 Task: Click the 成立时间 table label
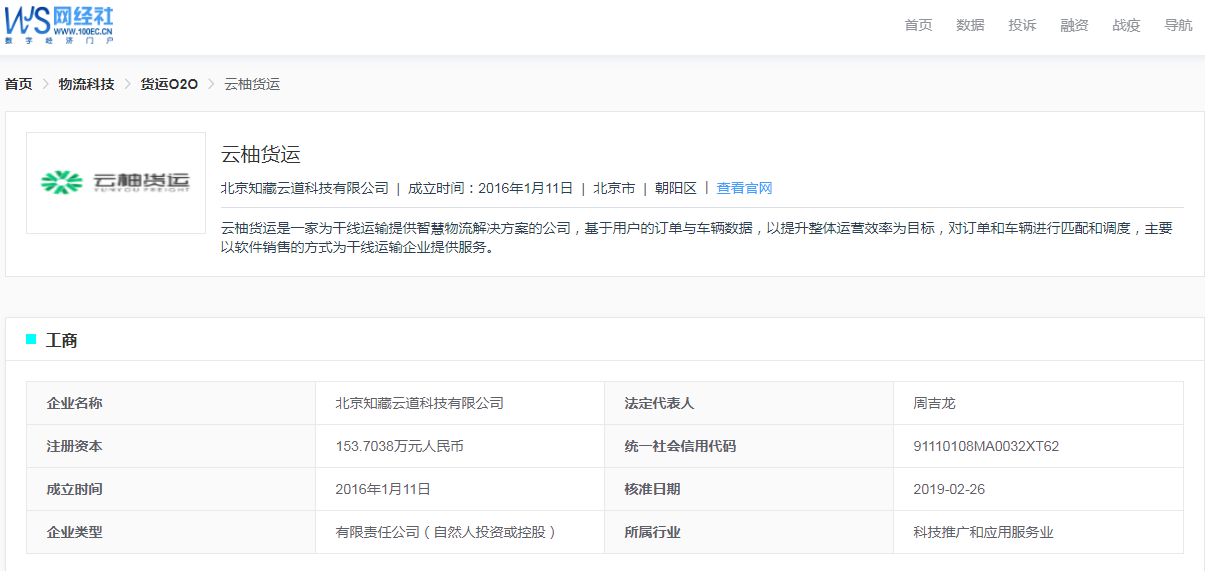[x=75, y=489]
